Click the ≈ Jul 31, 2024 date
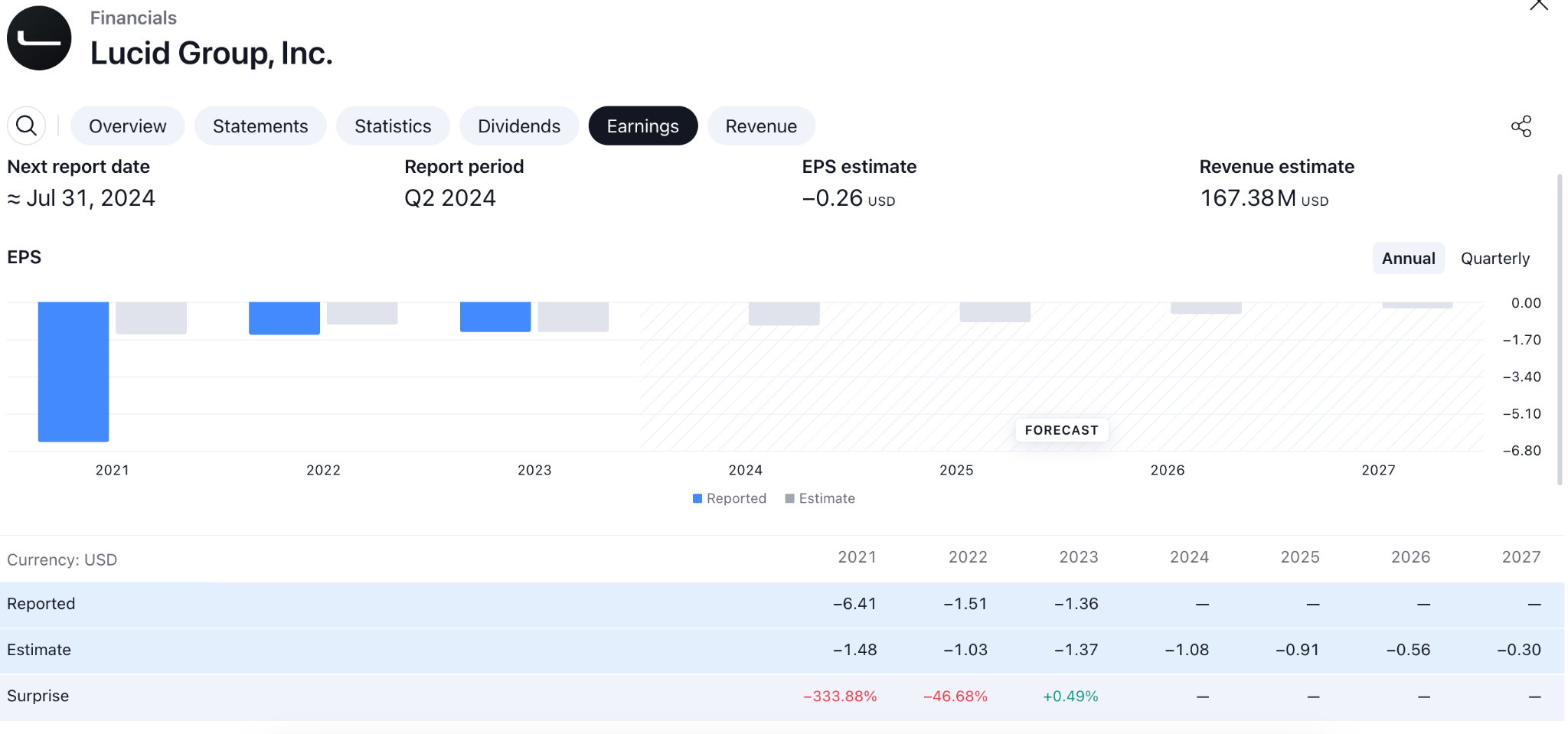Screen dimensions: 1568x734 tap(81, 198)
